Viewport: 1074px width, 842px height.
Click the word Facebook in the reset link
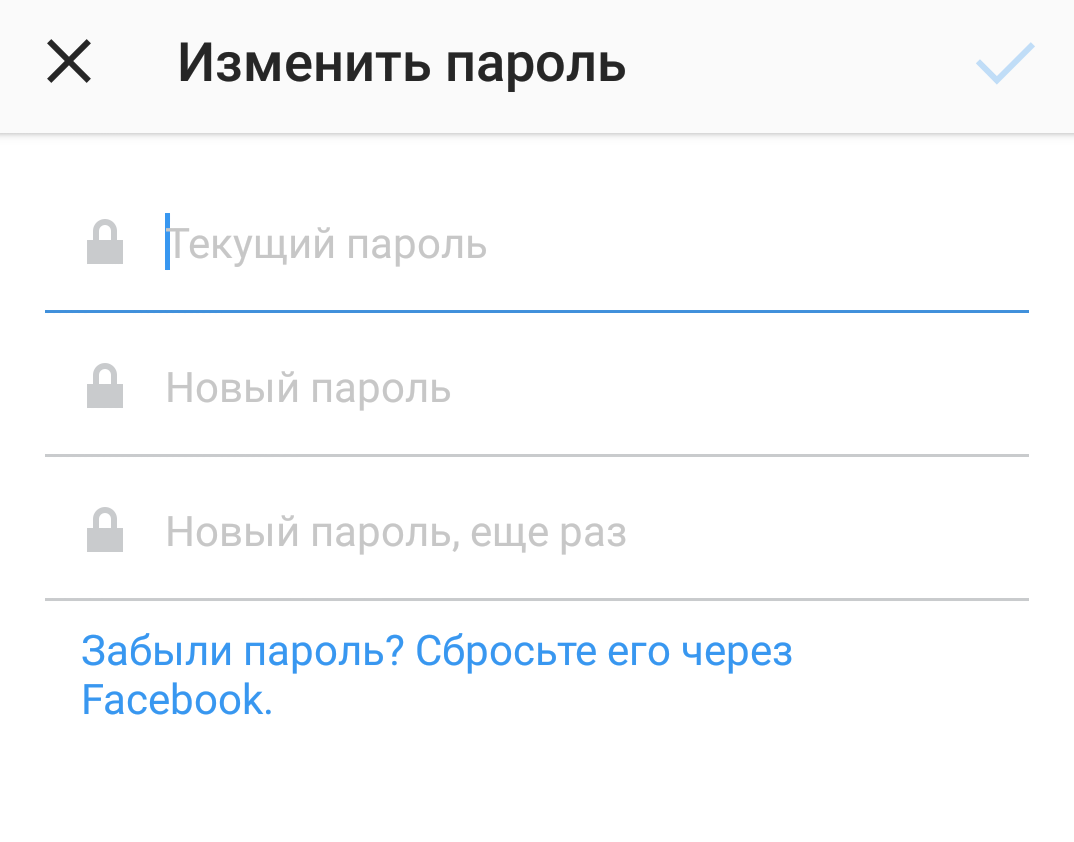tap(175, 700)
